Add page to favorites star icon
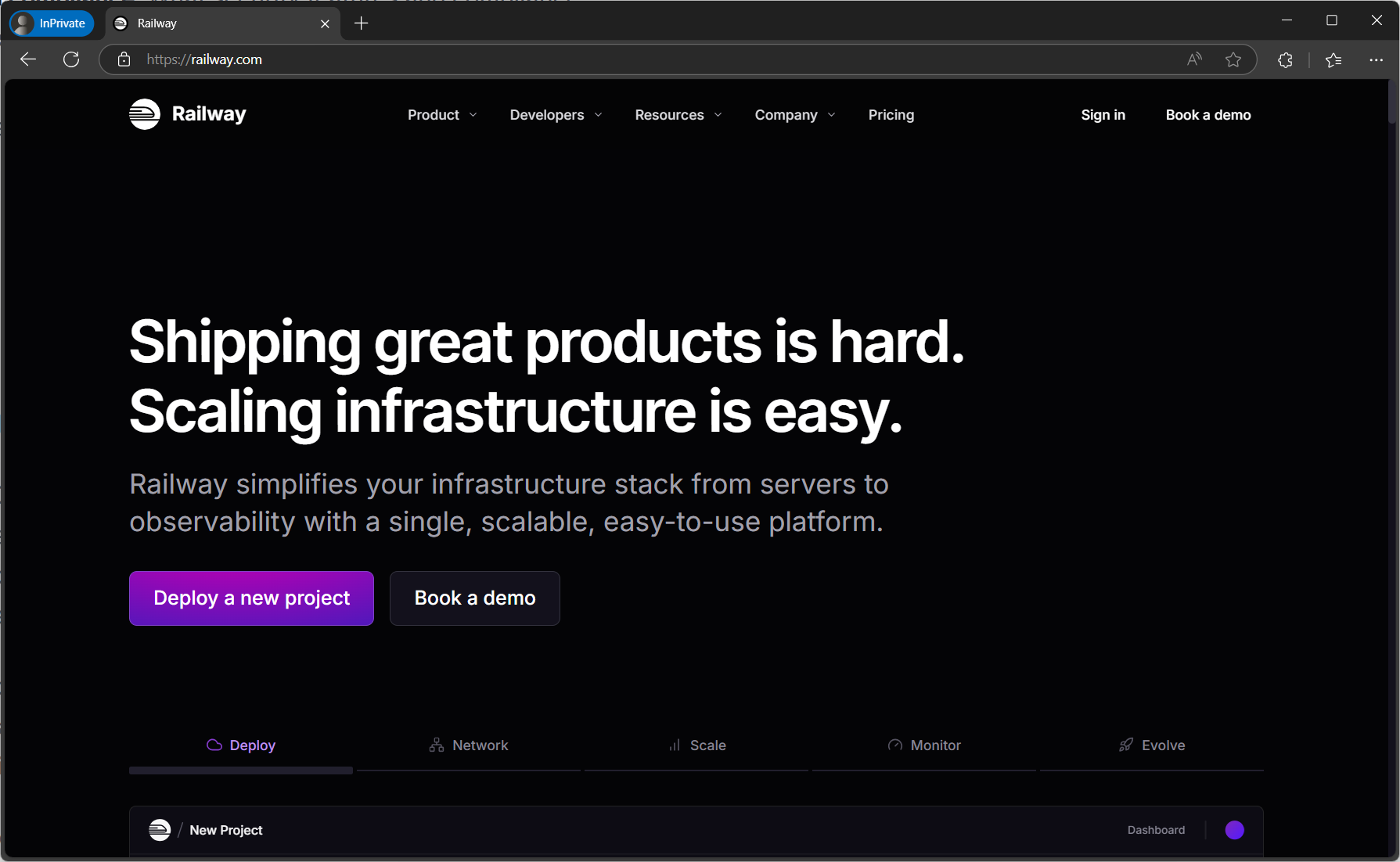 coord(1233,59)
